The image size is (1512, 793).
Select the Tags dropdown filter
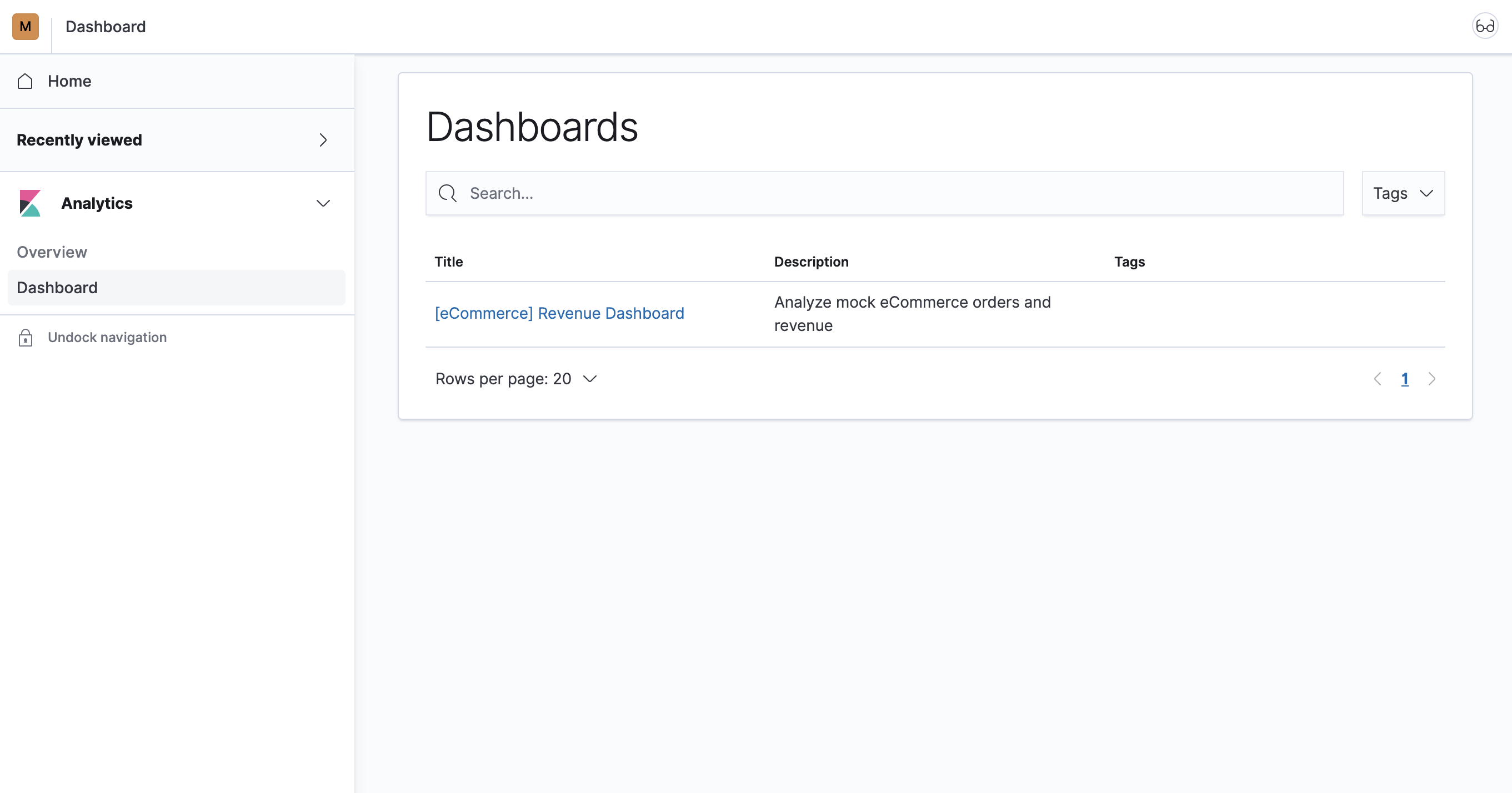[1402, 193]
